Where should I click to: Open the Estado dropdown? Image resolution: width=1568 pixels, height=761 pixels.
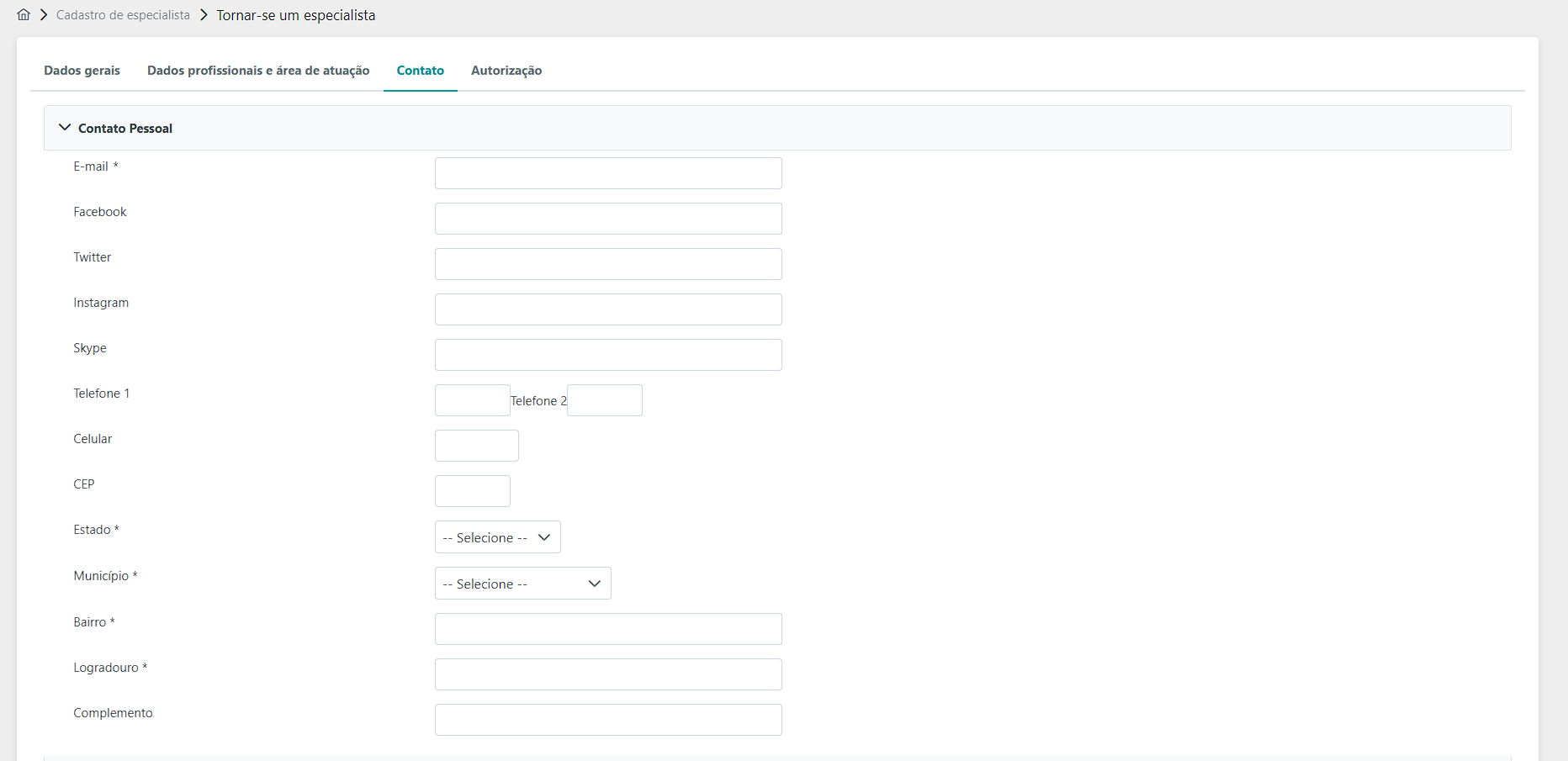(x=497, y=537)
